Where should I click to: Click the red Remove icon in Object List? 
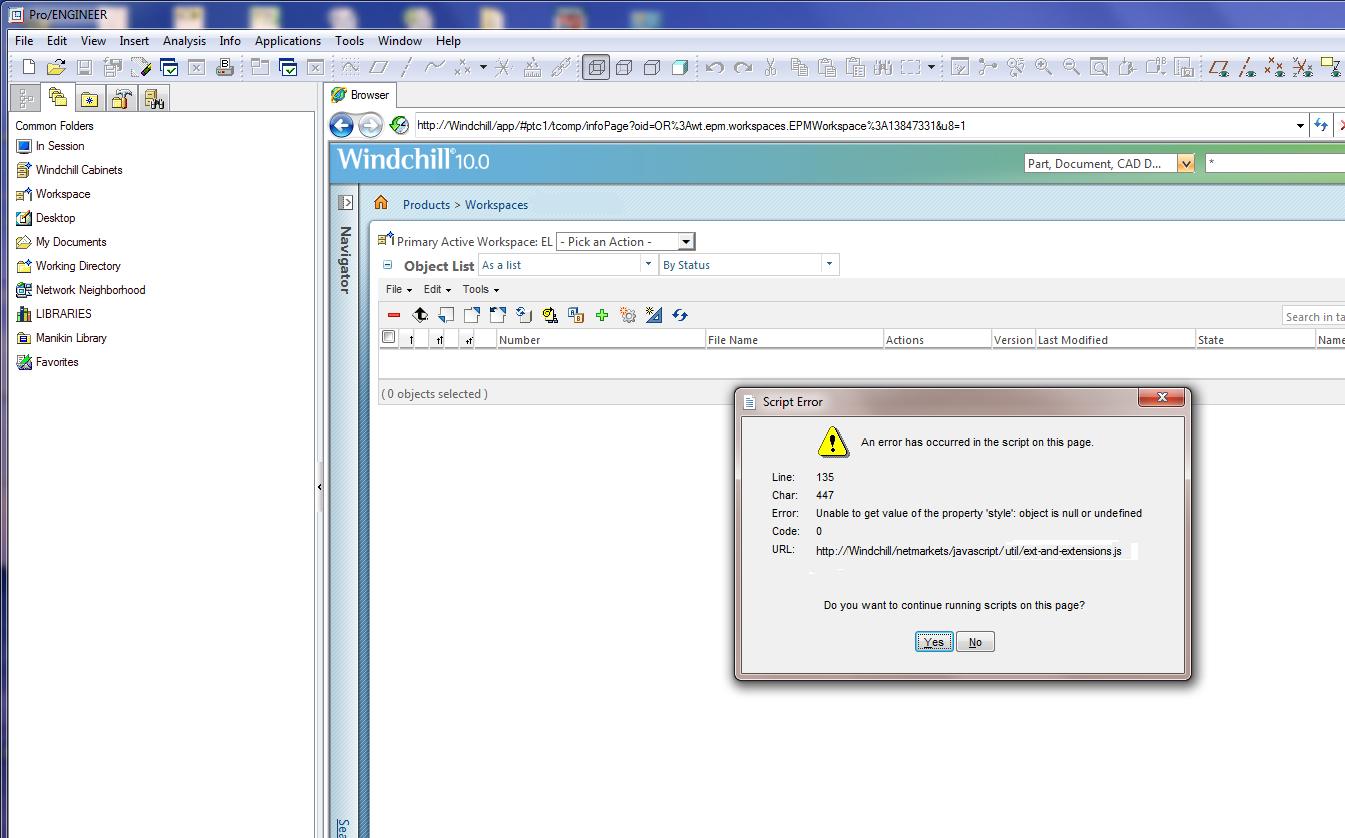(394, 315)
